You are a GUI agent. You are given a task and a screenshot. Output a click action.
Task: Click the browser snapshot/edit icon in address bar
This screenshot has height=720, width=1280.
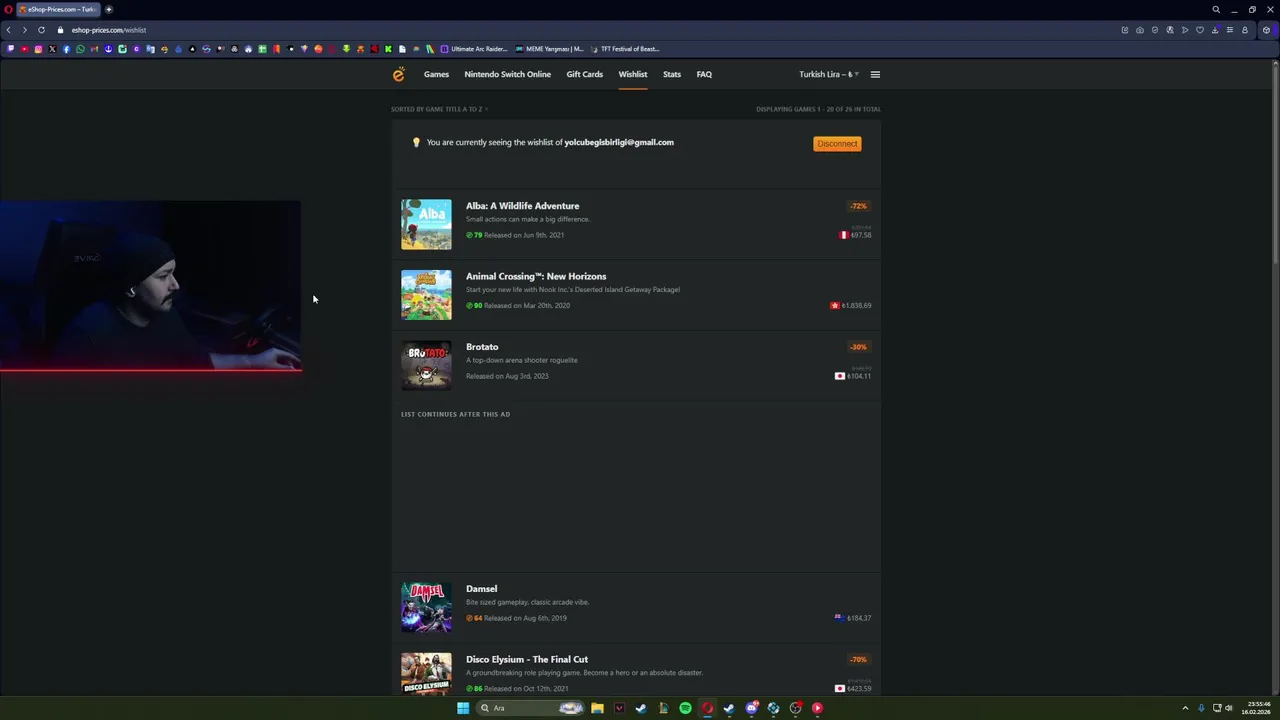[x=1125, y=30]
